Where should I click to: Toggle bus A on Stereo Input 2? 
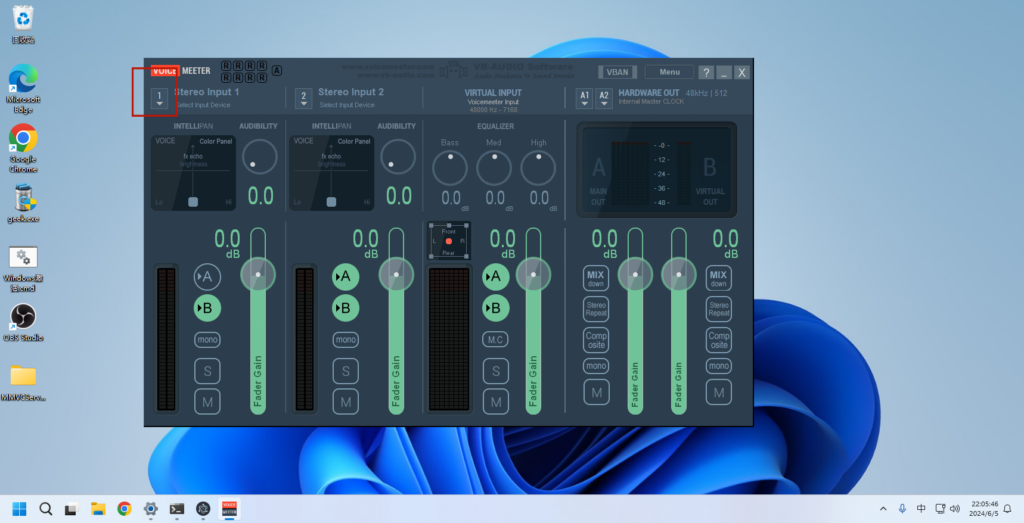coord(345,277)
